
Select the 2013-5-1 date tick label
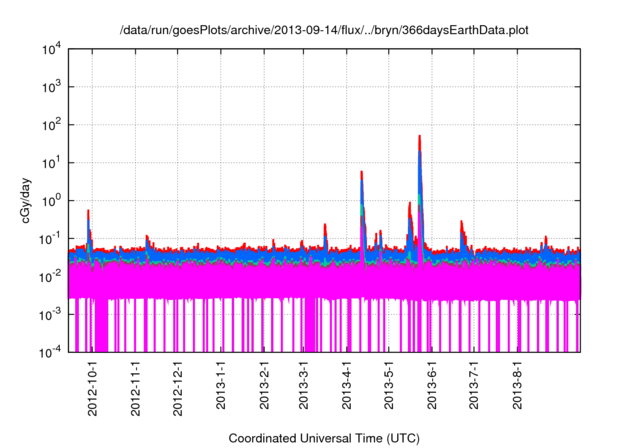pyautogui.click(x=391, y=387)
